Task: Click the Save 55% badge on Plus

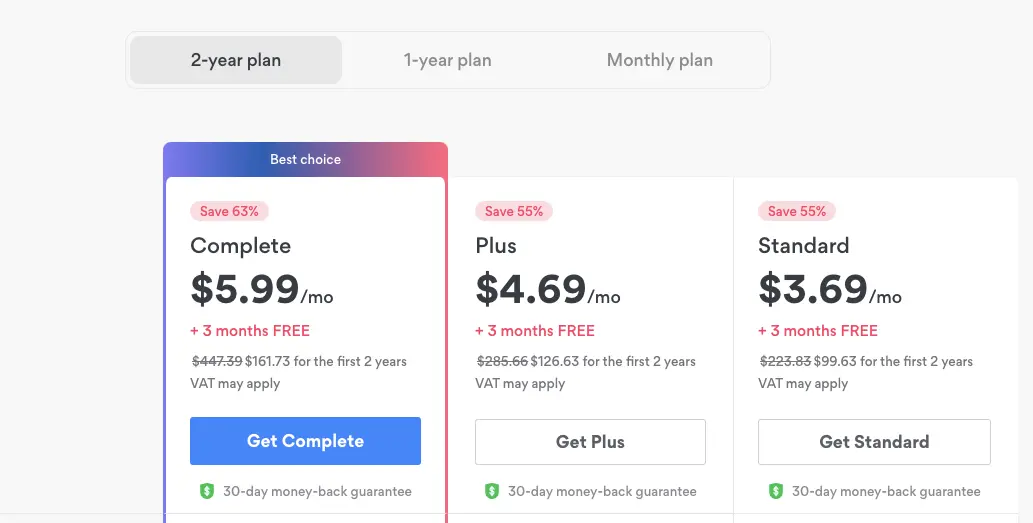Action: (x=514, y=211)
